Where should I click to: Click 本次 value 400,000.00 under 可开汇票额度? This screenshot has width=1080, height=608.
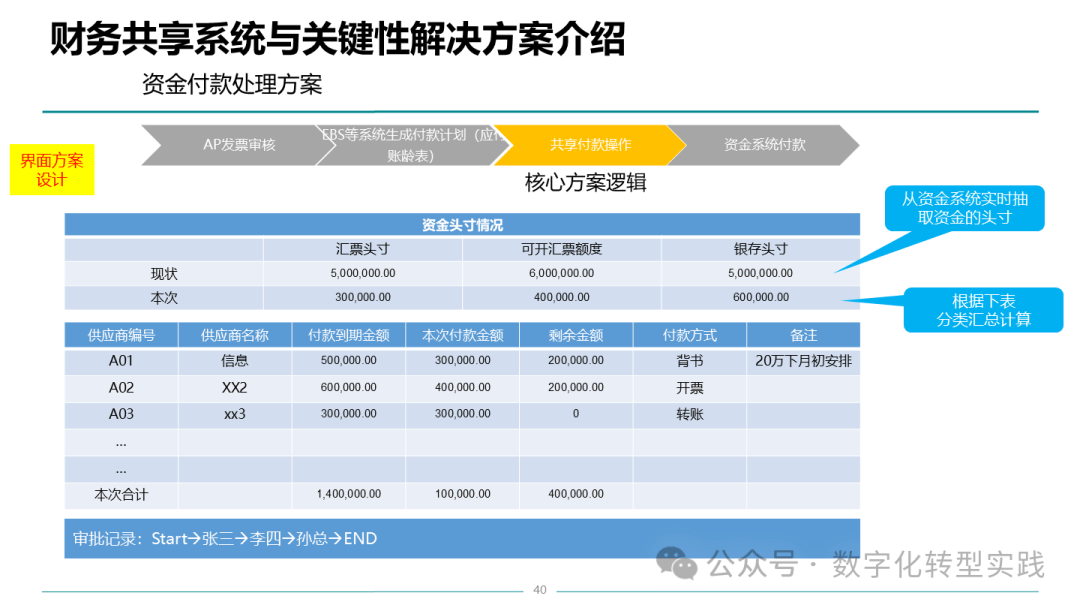[x=561, y=297]
